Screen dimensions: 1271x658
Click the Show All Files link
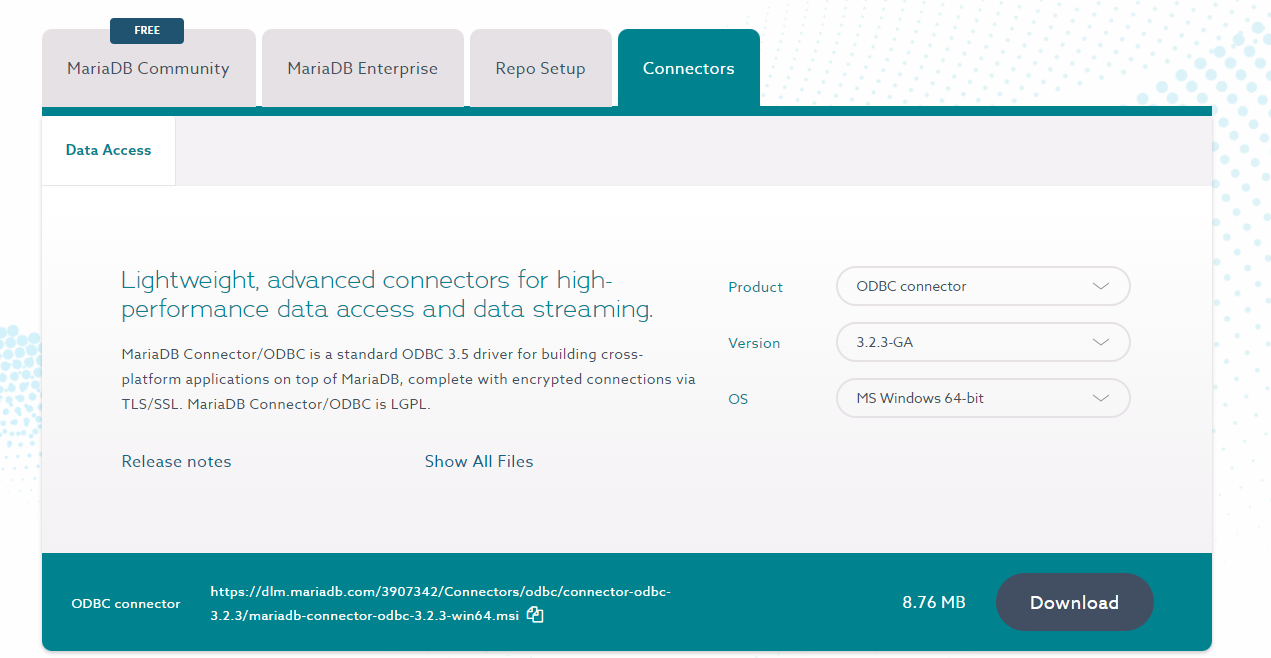479,461
